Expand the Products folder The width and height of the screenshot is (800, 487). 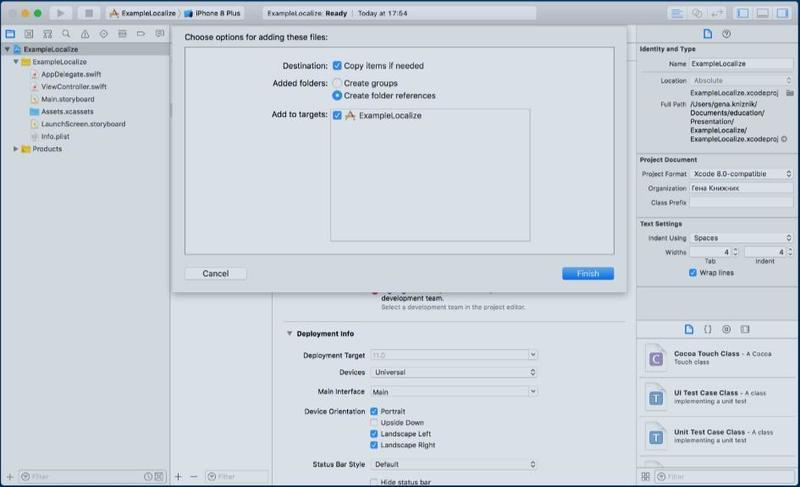click(16, 149)
